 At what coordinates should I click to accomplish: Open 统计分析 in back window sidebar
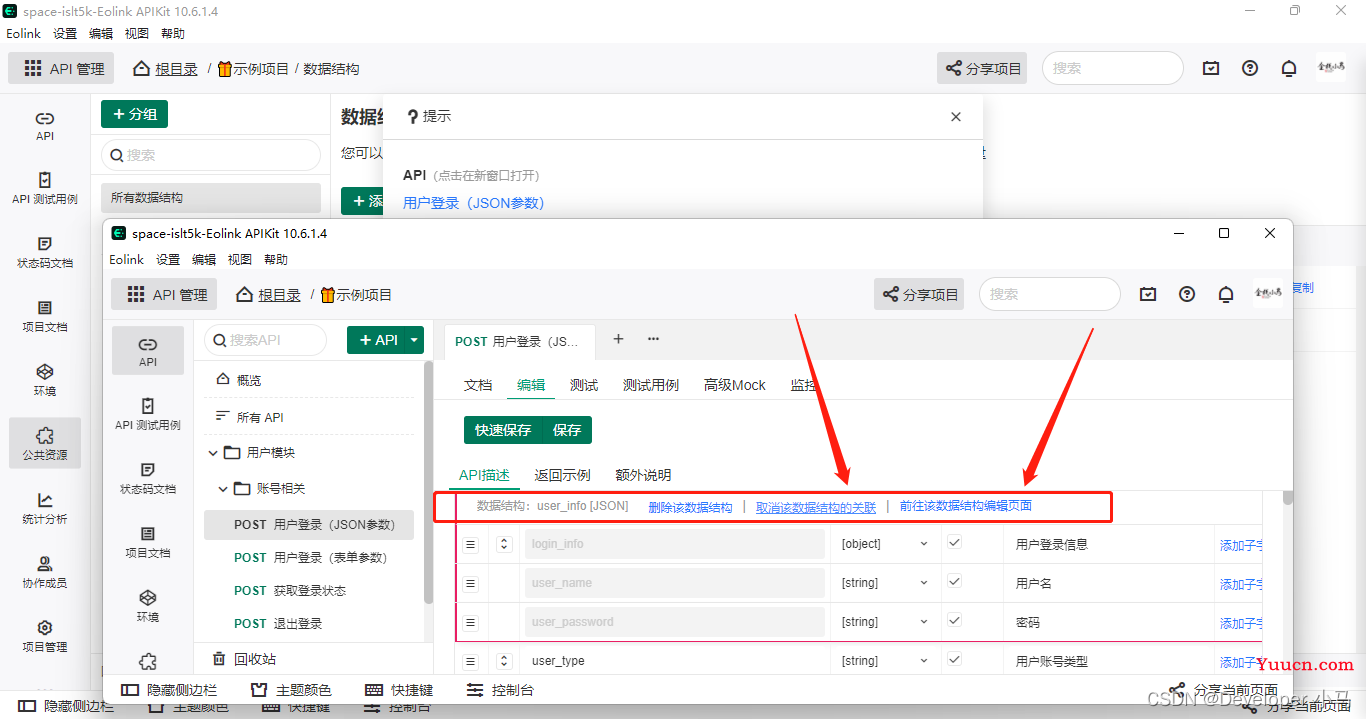click(x=45, y=508)
